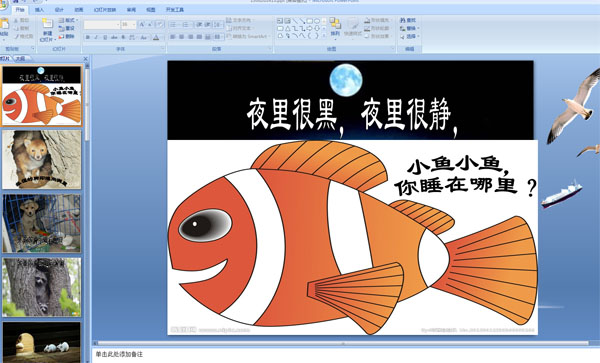Switch to the Insert (插入) ribbon tab
Screen dimensions: 600x363
click(39, 10)
